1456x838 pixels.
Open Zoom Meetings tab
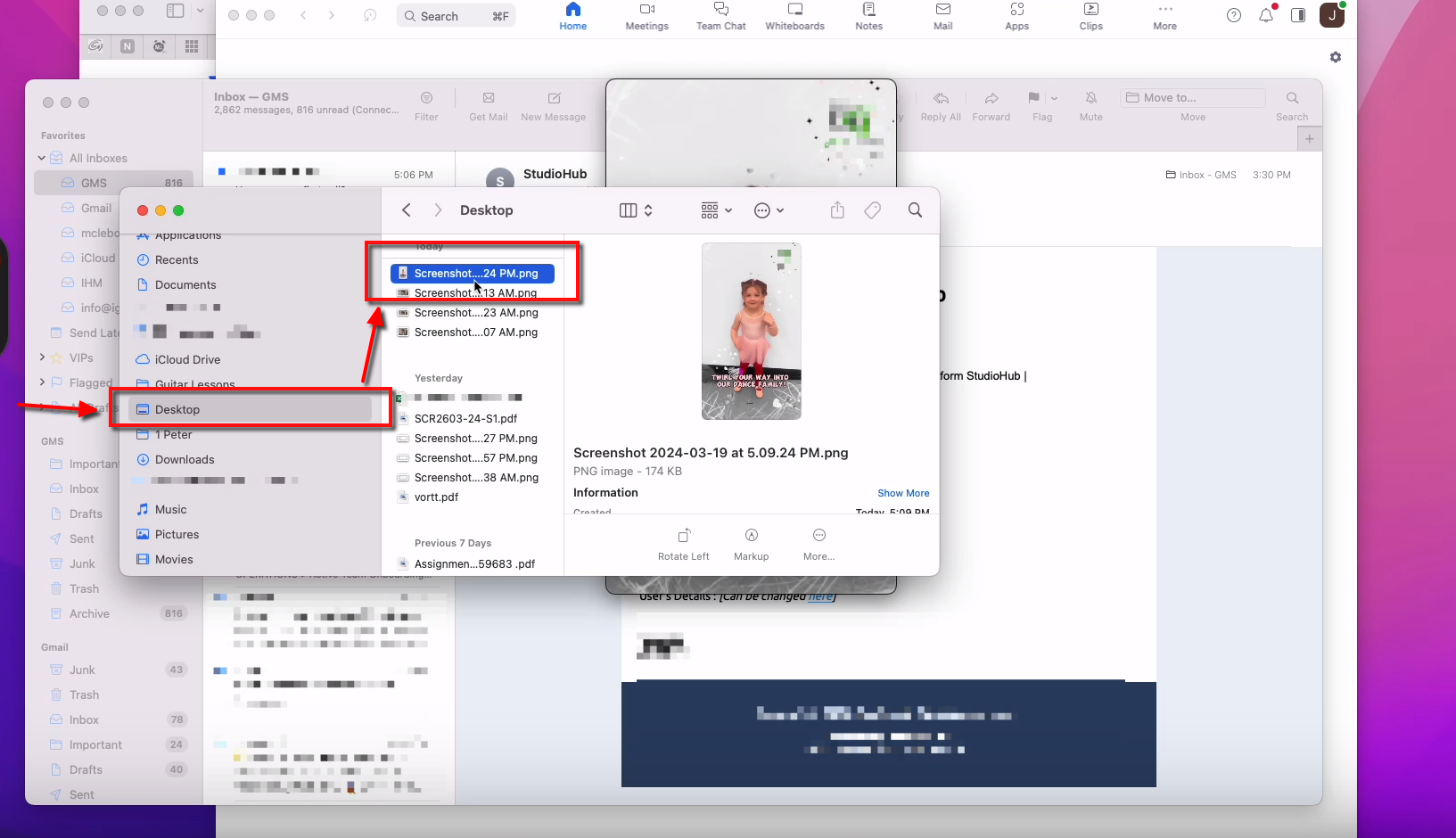(x=646, y=16)
